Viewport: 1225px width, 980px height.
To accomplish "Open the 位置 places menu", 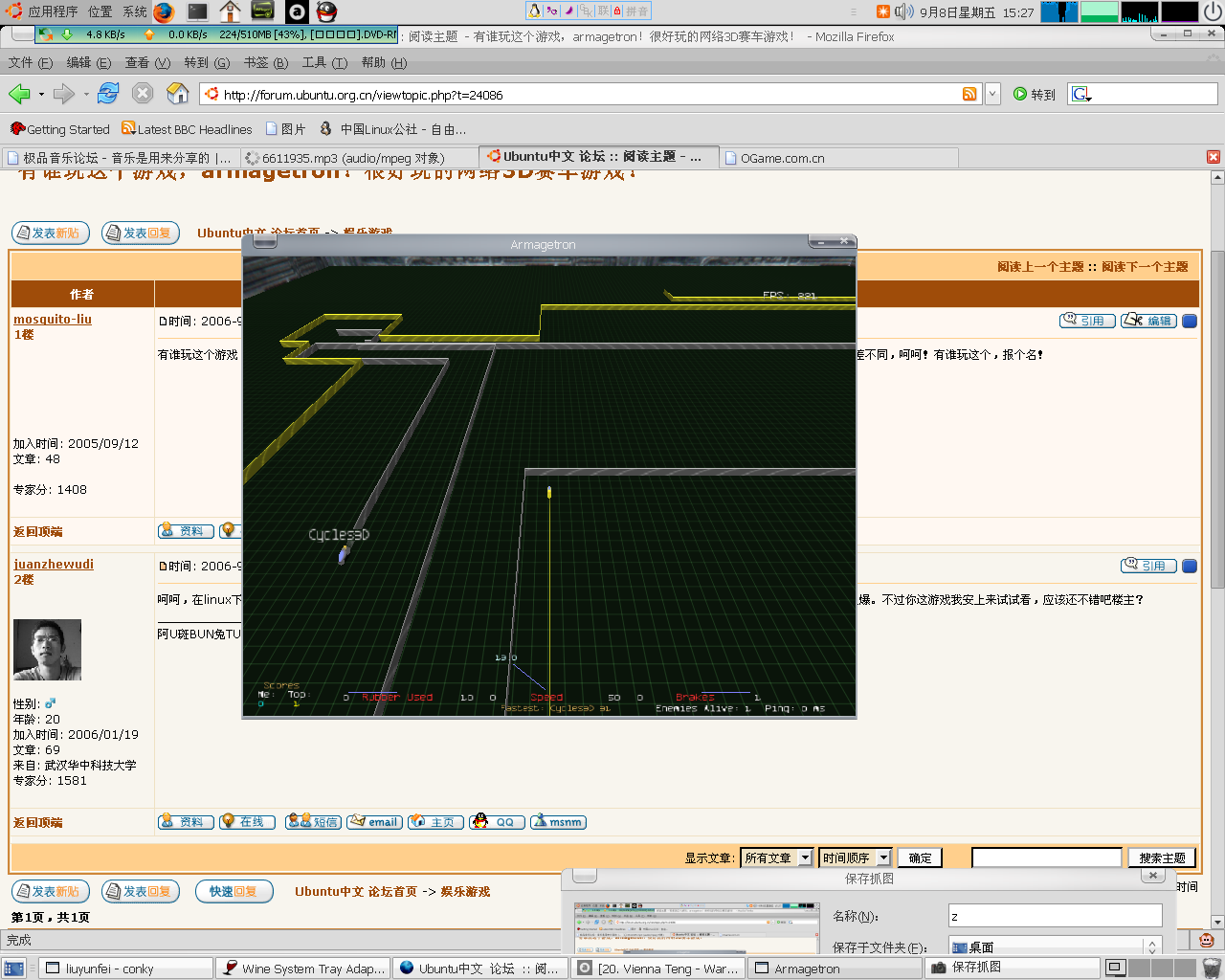I will point(100,11).
